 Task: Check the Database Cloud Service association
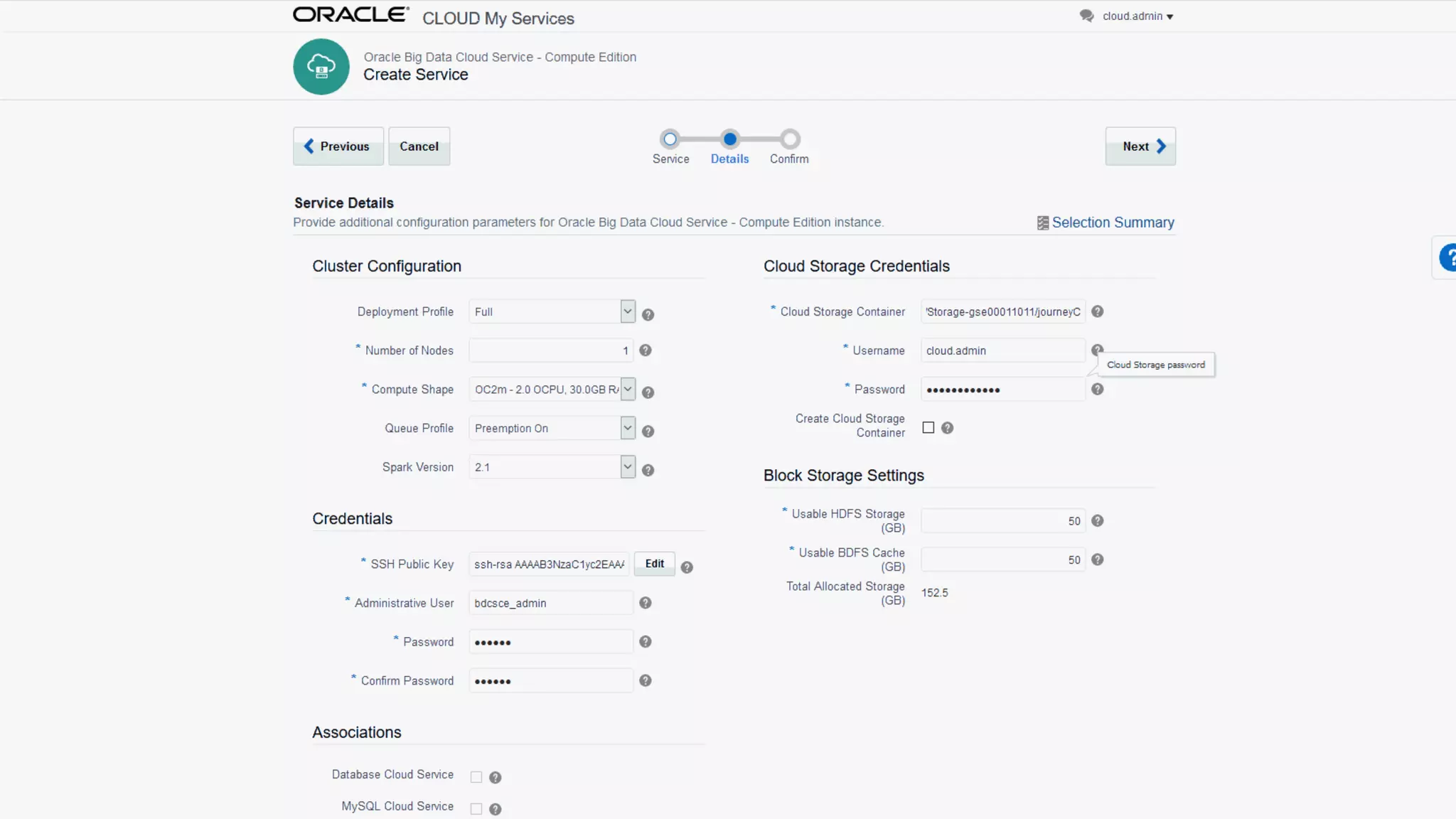coord(476,777)
